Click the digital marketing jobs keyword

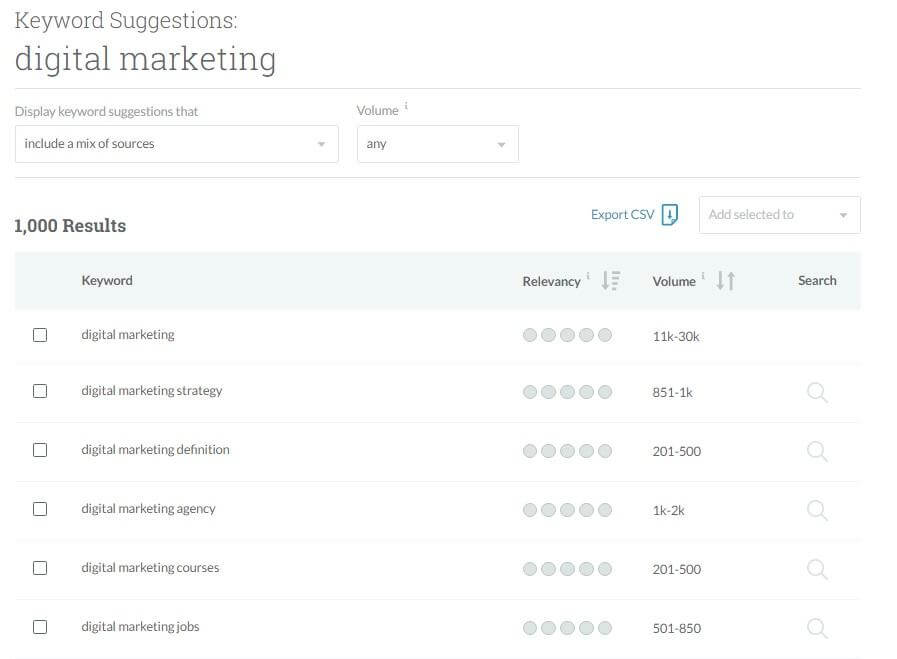pyautogui.click(x=140, y=626)
